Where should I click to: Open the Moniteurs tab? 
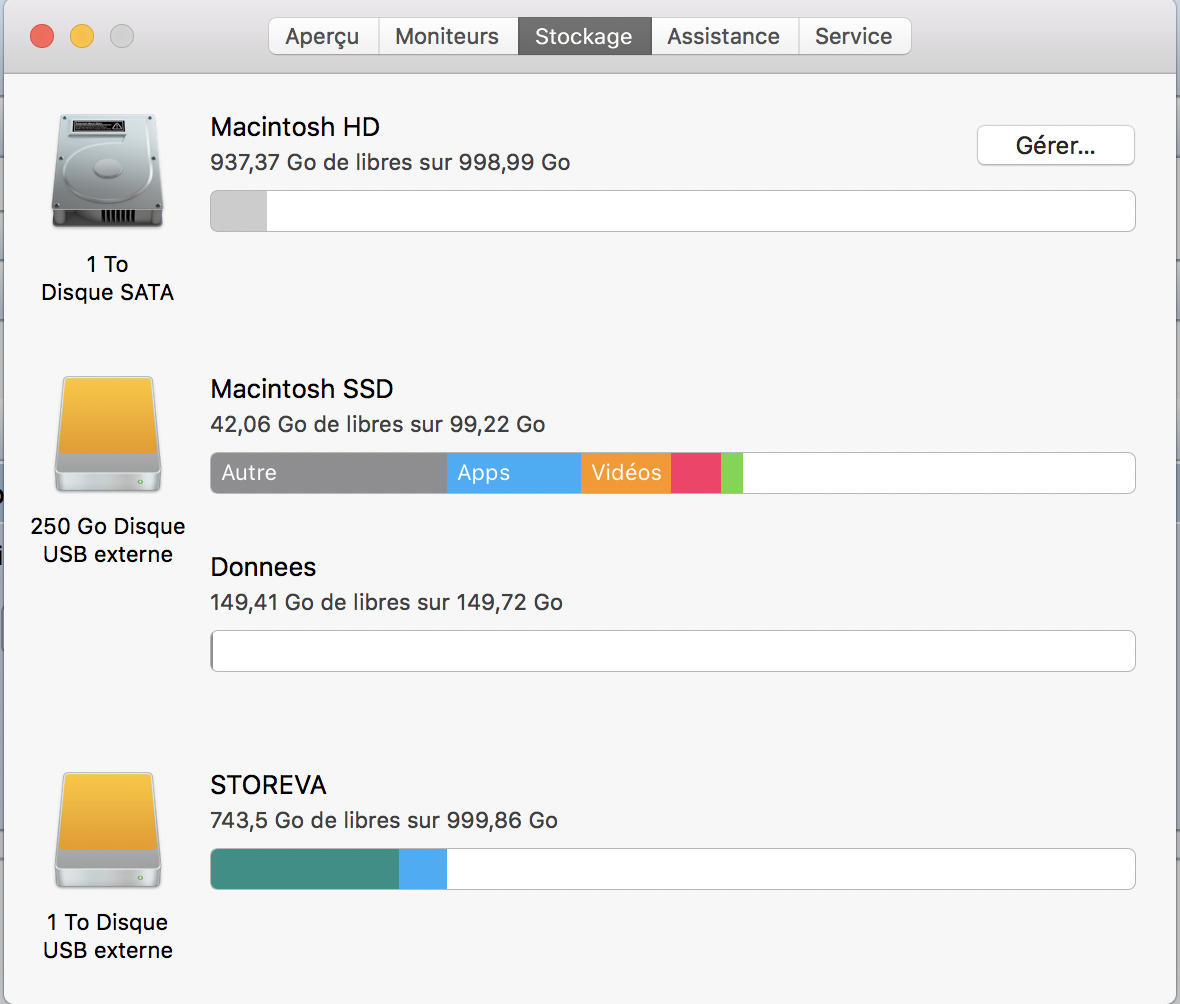tap(447, 37)
